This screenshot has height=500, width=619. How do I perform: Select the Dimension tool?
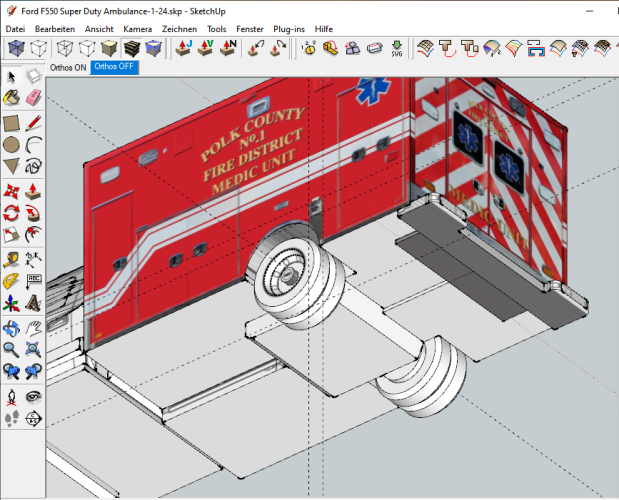pyautogui.click(x=34, y=260)
